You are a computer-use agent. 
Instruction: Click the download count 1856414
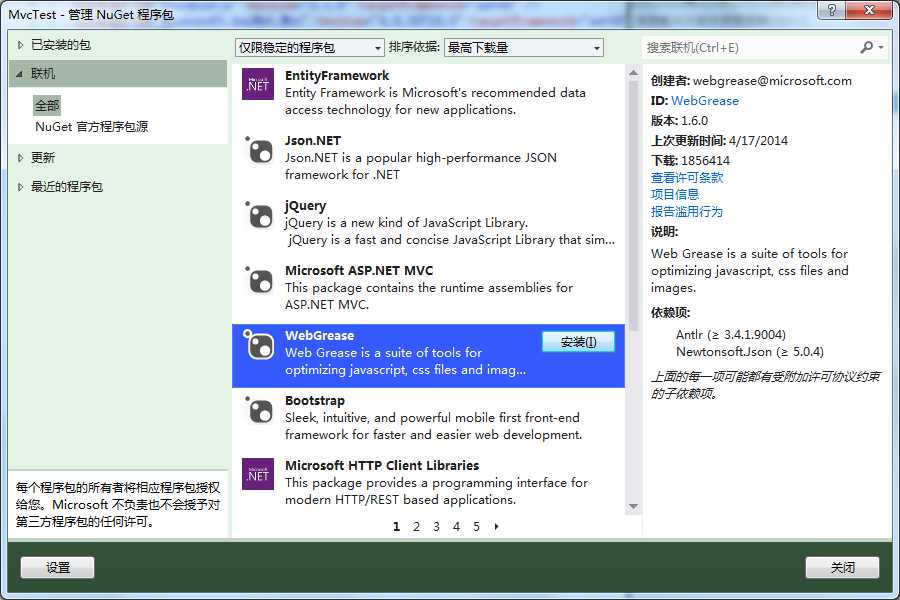705,161
